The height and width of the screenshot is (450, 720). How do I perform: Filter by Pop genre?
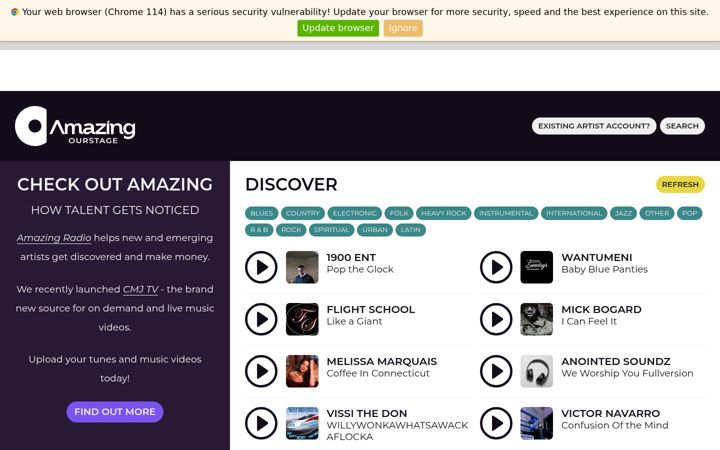689,213
